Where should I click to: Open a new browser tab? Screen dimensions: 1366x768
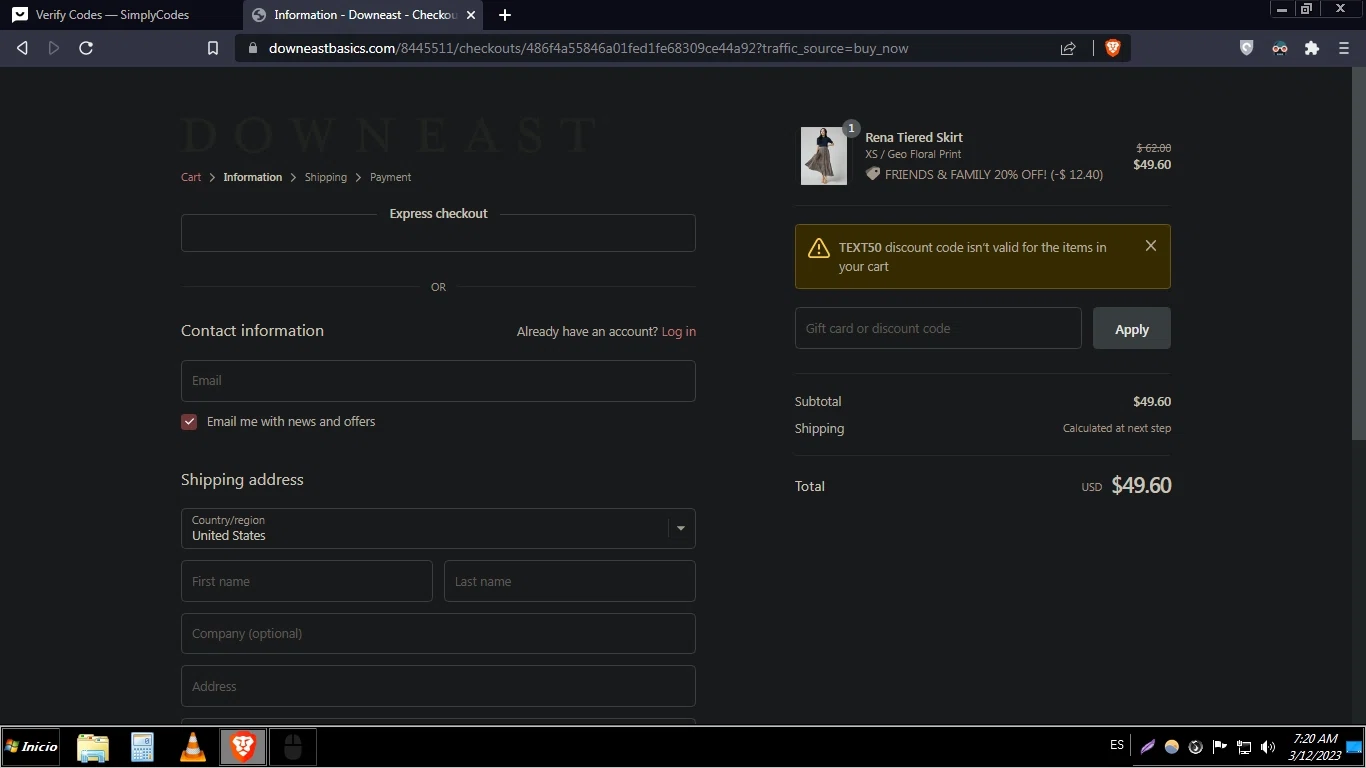pyautogui.click(x=505, y=15)
